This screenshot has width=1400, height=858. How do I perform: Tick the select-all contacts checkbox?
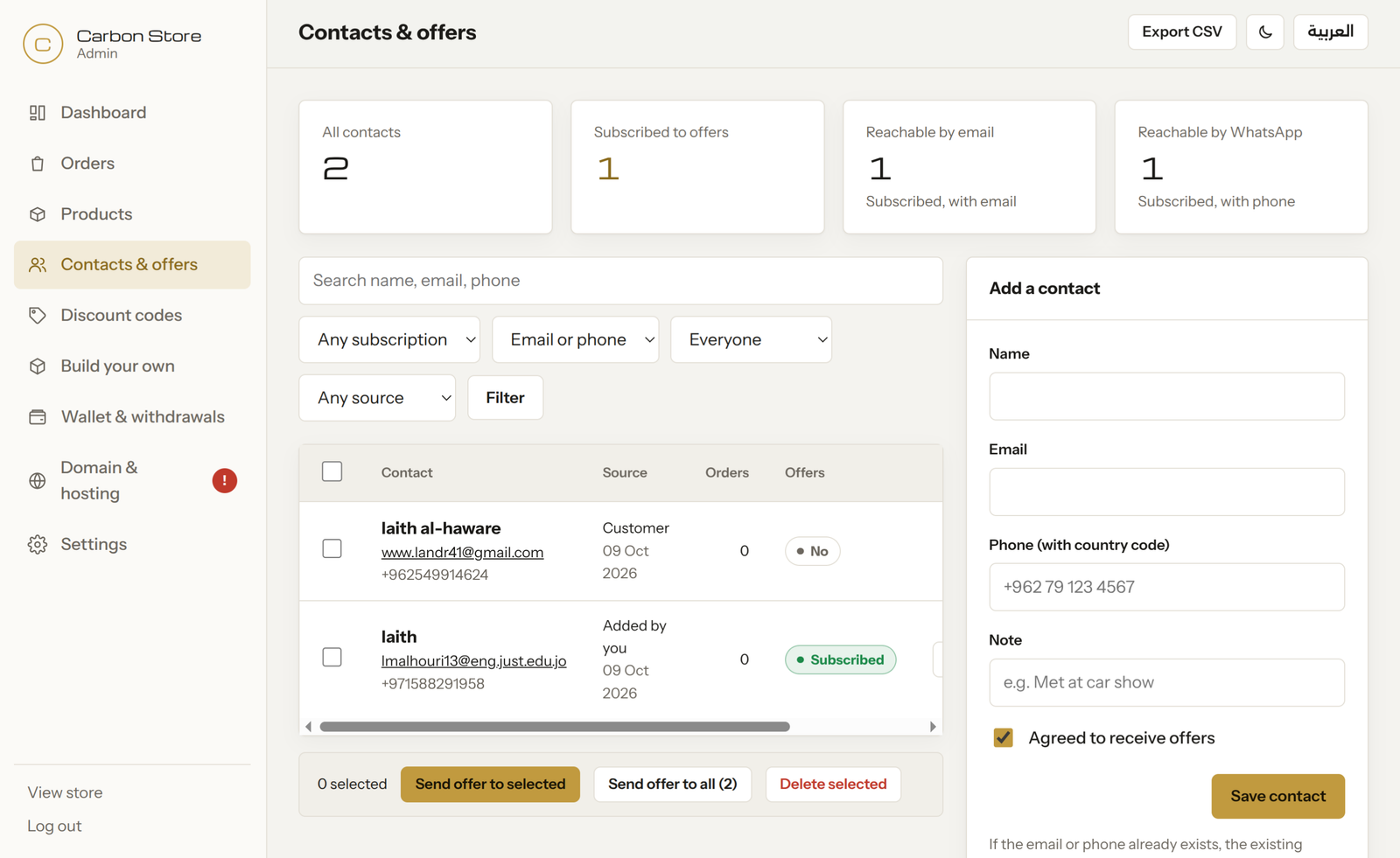pyautogui.click(x=332, y=471)
